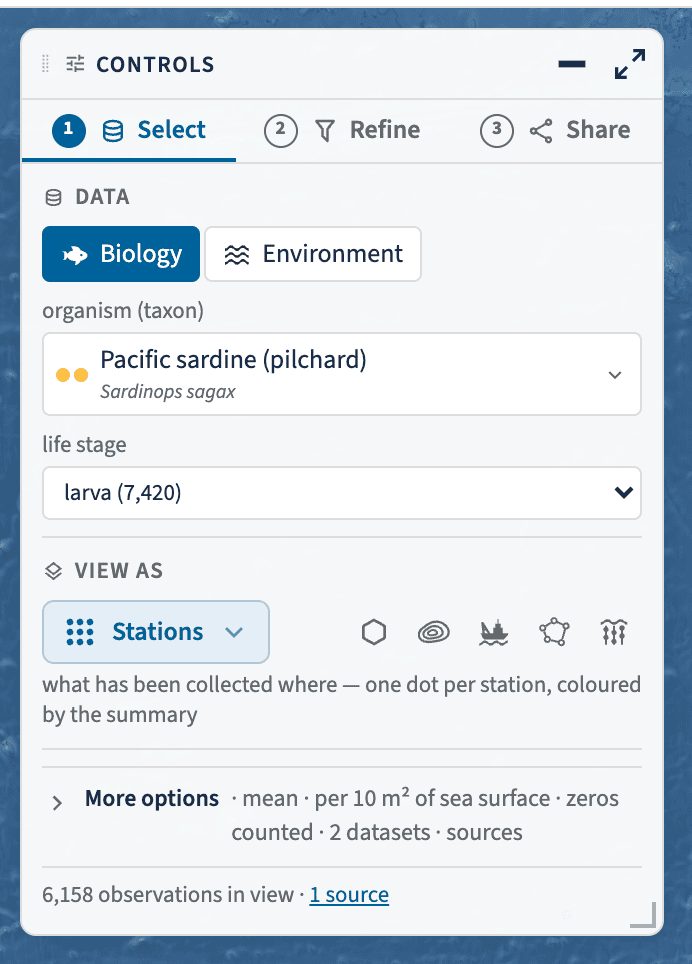
Task: Click the panel resize corner handle
Action: (644, 914)
